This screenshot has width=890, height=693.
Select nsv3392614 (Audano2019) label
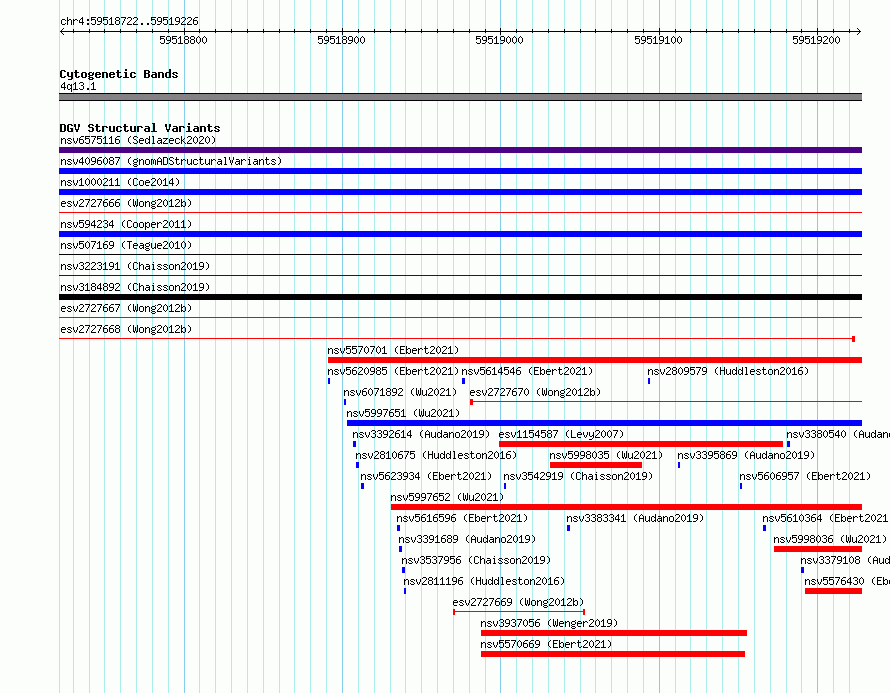[421, 434]
